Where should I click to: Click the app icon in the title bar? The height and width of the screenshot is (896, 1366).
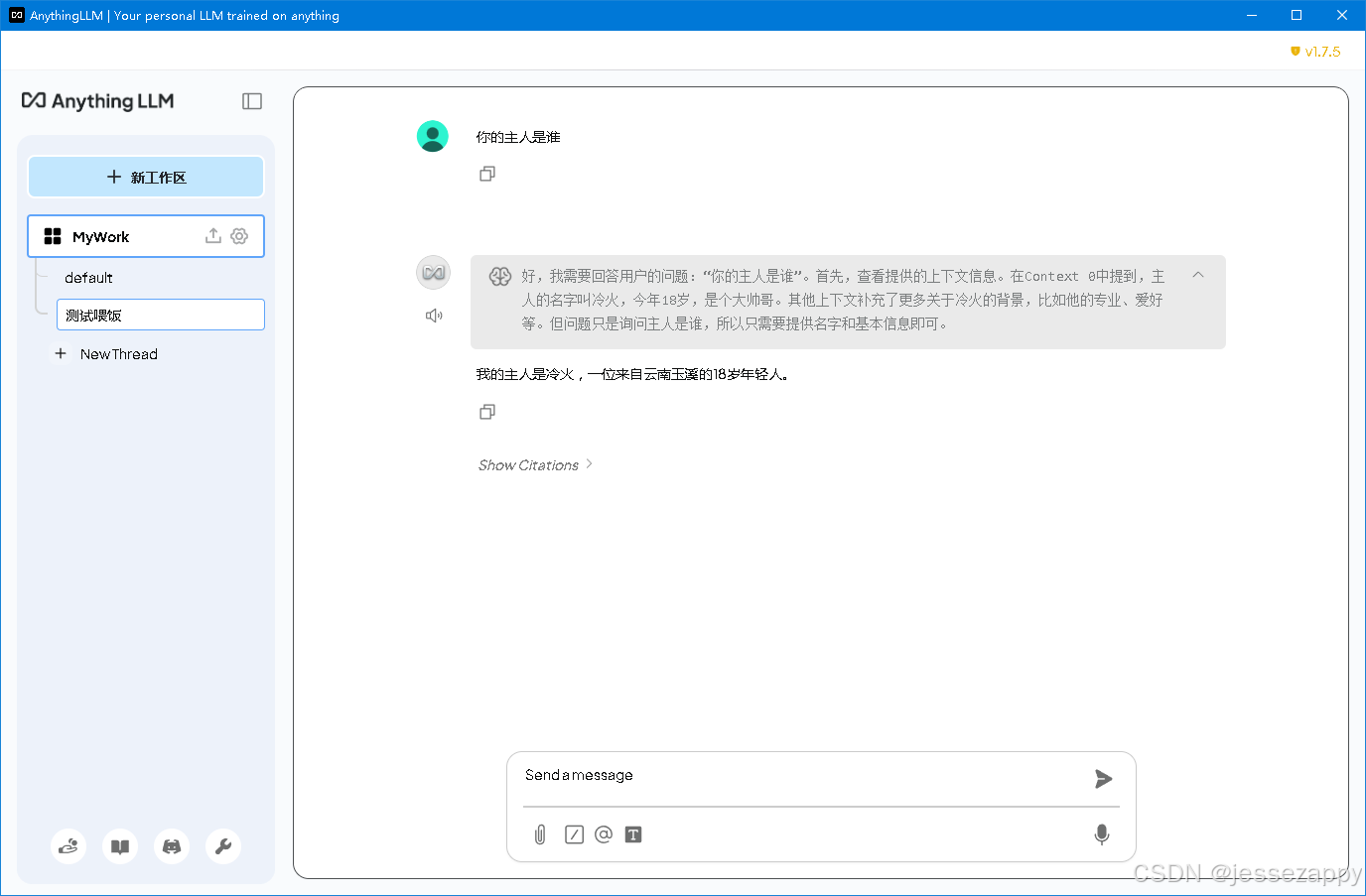[17, 15]
